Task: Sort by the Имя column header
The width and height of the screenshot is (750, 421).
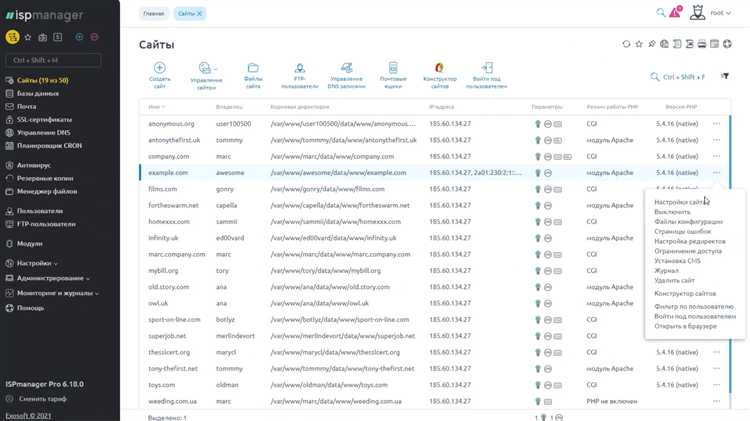Action: point(156,107)
